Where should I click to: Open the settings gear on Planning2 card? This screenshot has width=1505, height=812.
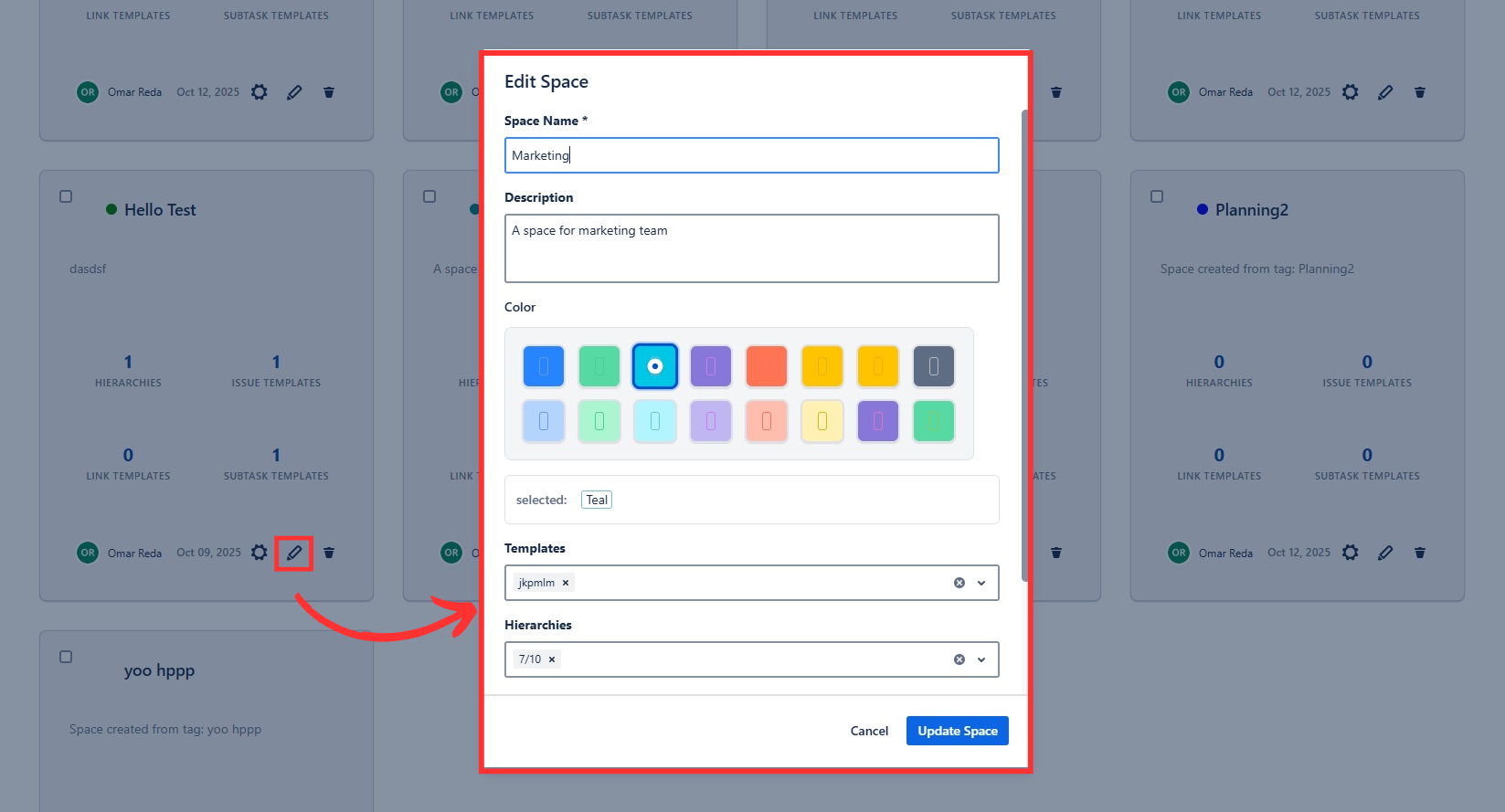click(1351, 553)
